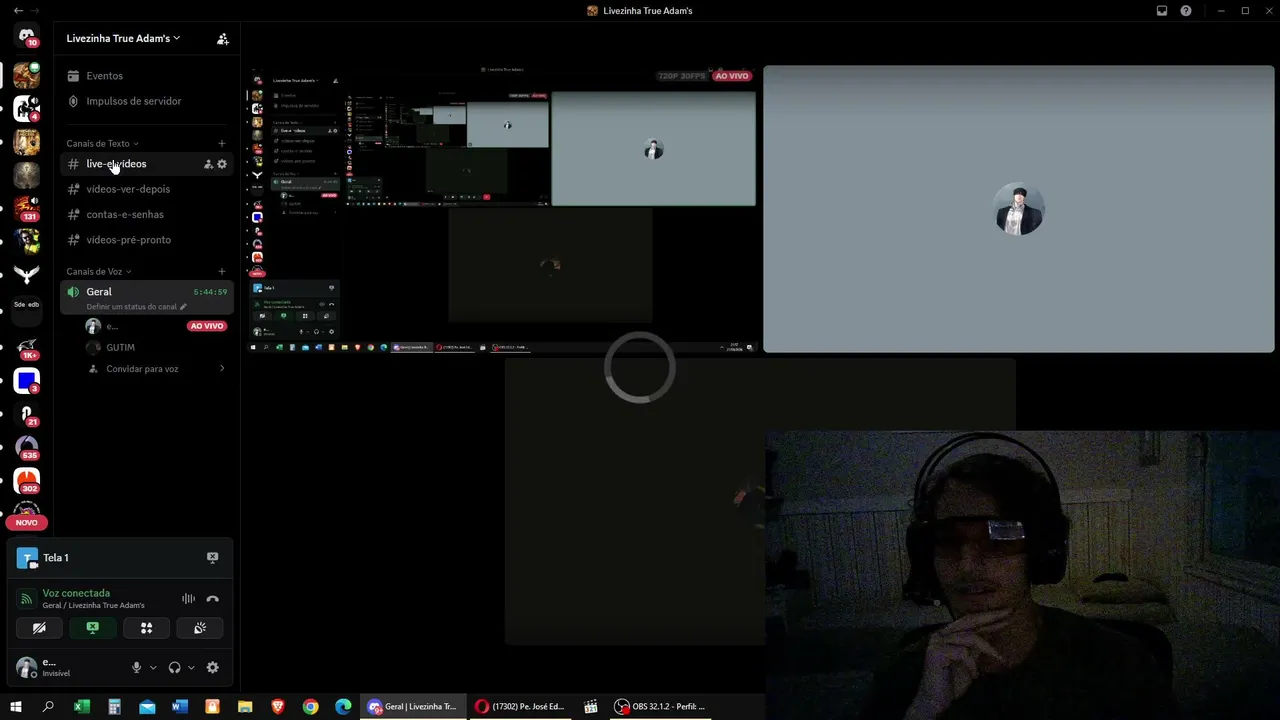1280x720 pixels.
Task: Open the server icon with 1K+ badge
Action: (27, 347)
